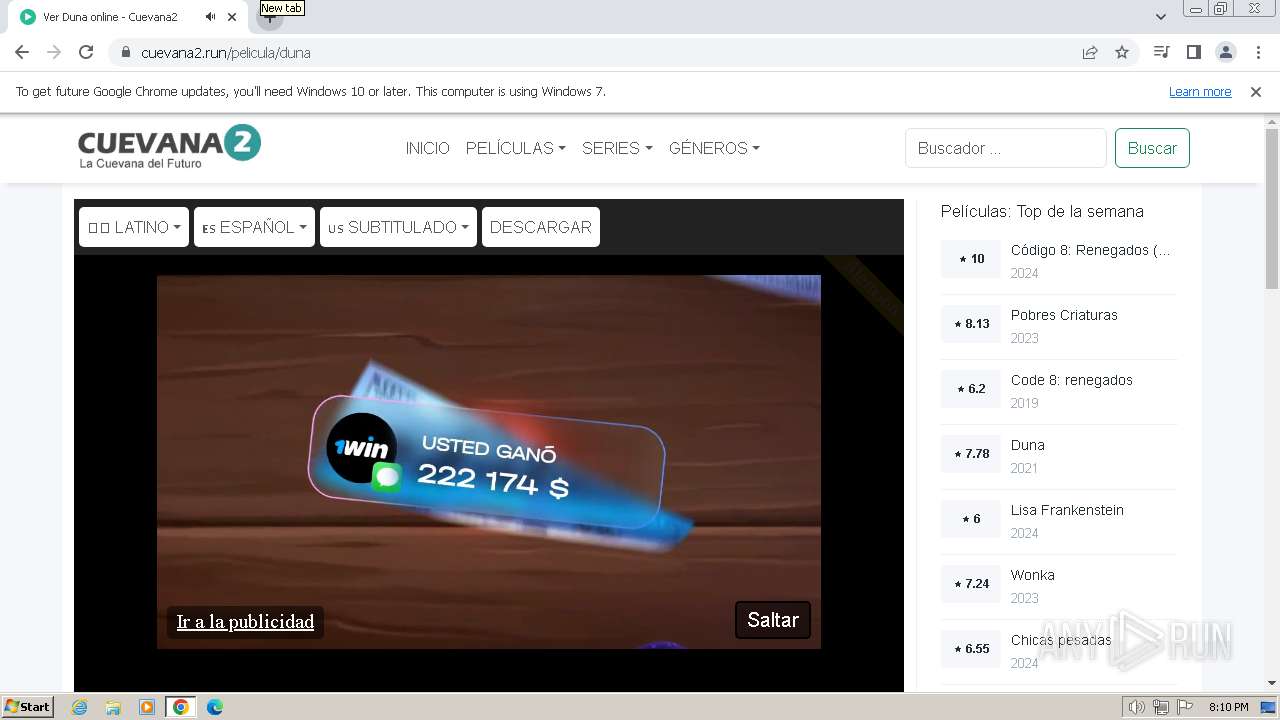Image resolution: width=1280 pixels, height=720 pixels.
Task: Toggle the Chrome side panel
Action: point(1194,53)
